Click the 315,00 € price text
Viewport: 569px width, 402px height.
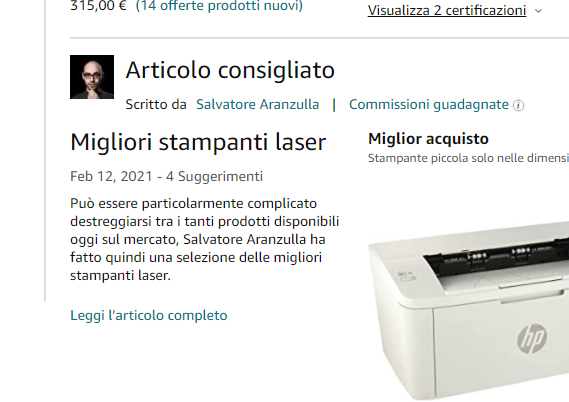tap(98, 5)
